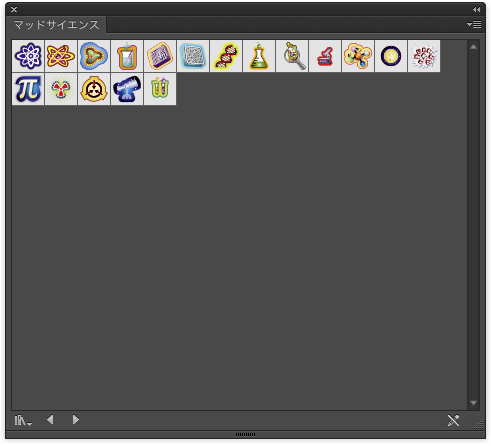Select the red cell cluster symbol
The image size is (491, 446).
click(x=424, y=56)
